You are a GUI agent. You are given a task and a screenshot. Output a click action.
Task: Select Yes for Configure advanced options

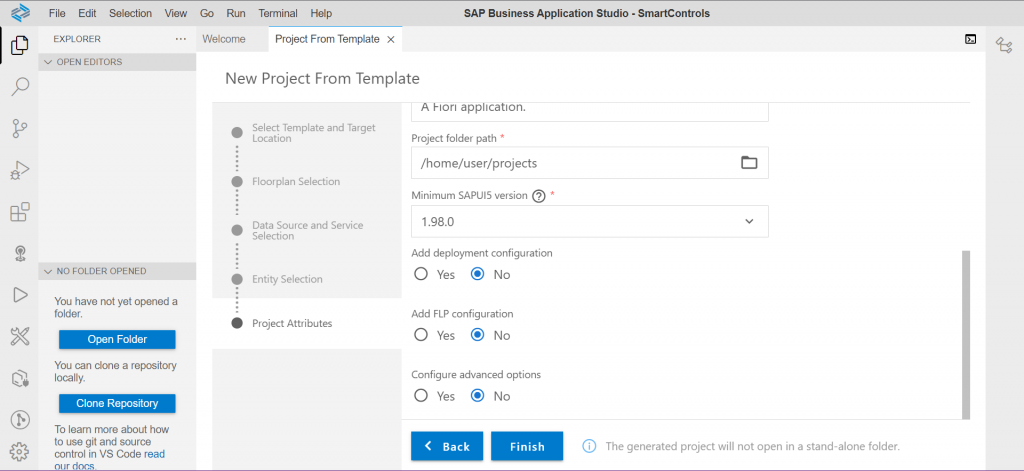click(x=421, y=396)
